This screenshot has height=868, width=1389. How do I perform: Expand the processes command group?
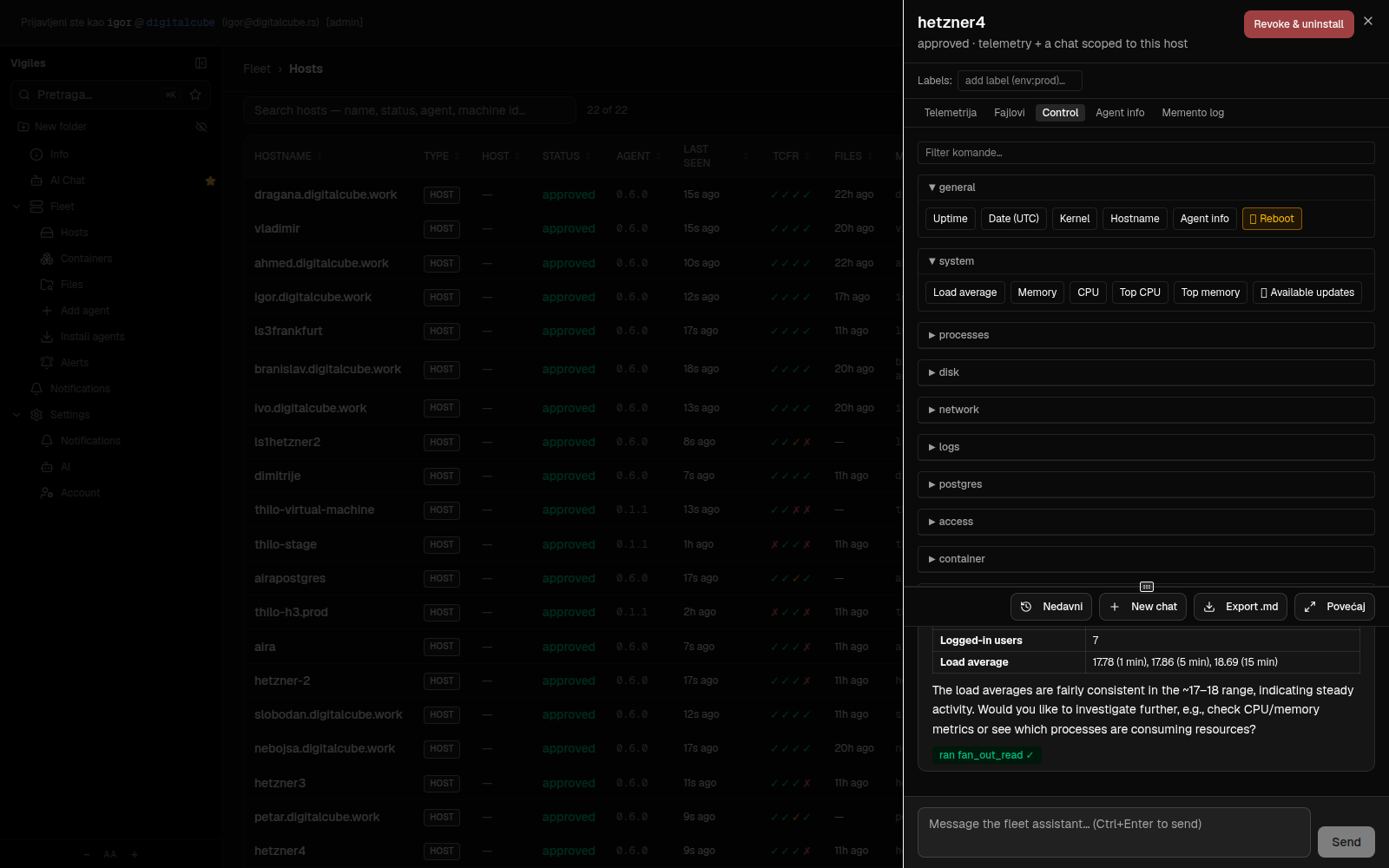pos(1146,335)
